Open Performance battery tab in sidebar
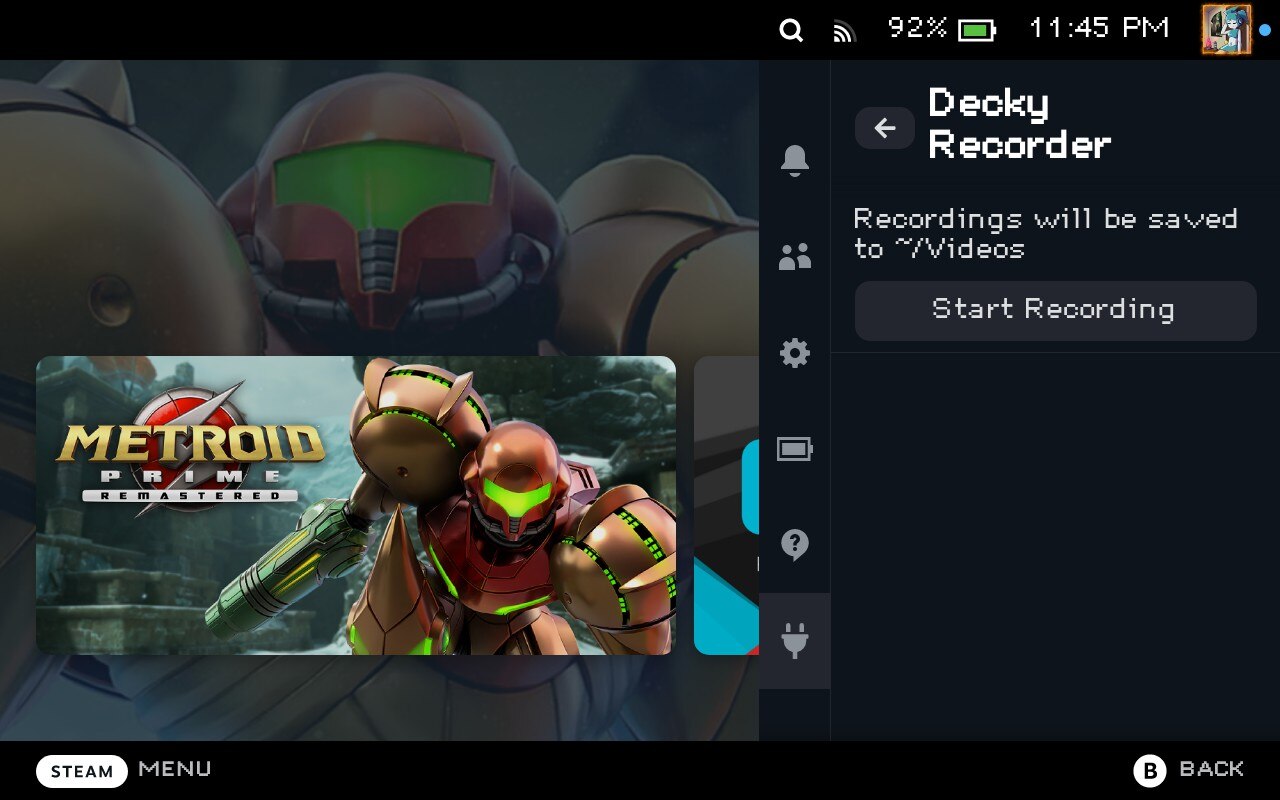Image resolution: width=1280 pixels, height=800 pixels. 795,449
